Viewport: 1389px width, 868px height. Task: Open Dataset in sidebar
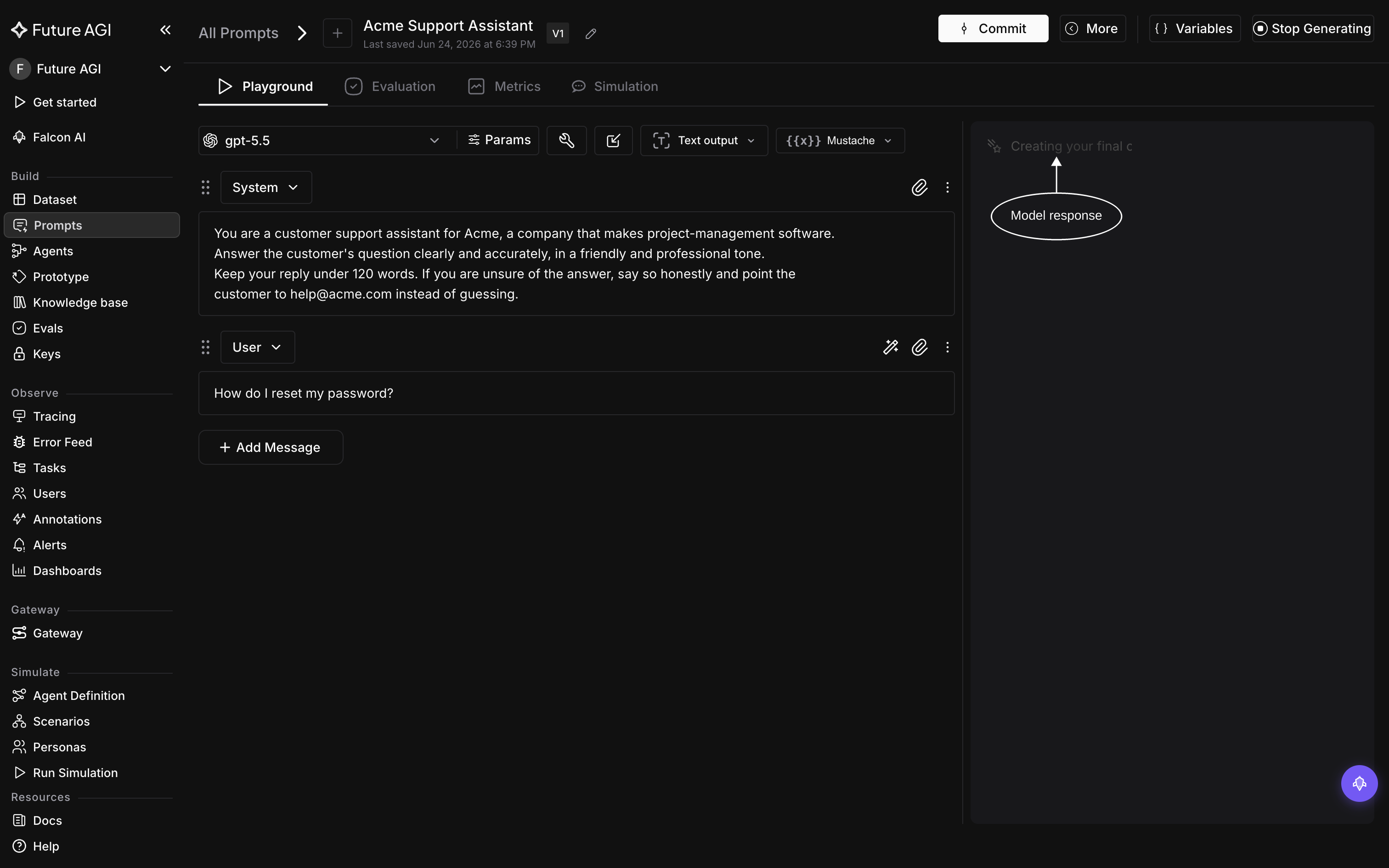tap(92, 200)
